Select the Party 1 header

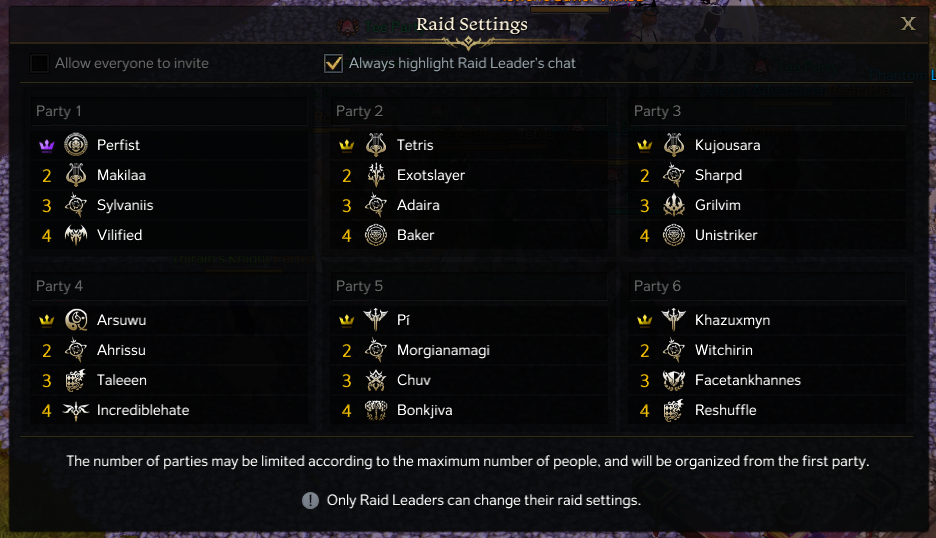(x=59, y=111)
